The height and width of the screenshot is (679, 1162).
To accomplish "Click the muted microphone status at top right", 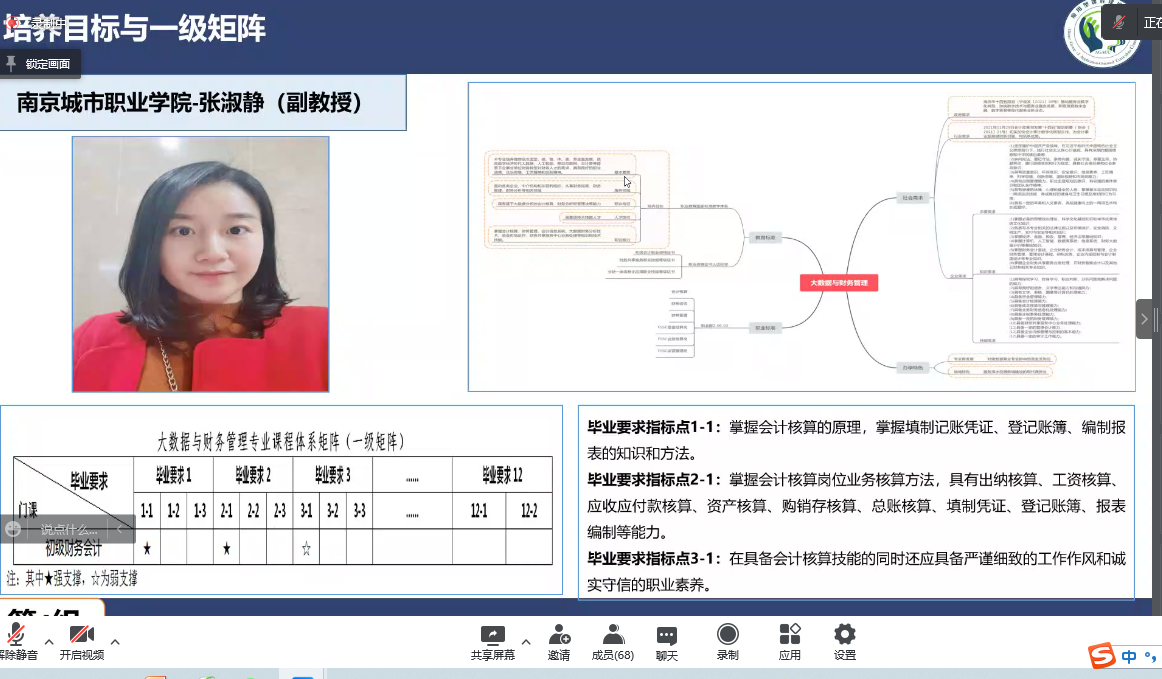I will point(1121,21).
